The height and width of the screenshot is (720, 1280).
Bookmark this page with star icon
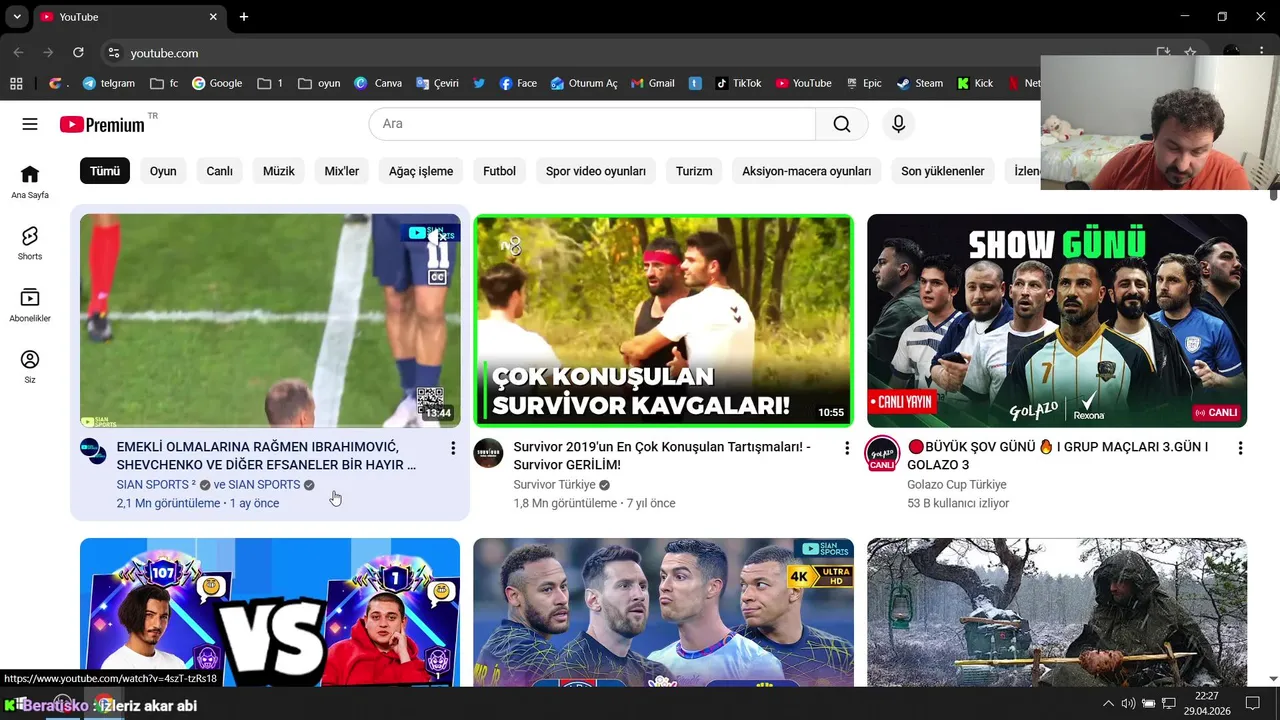point(1190,53)
